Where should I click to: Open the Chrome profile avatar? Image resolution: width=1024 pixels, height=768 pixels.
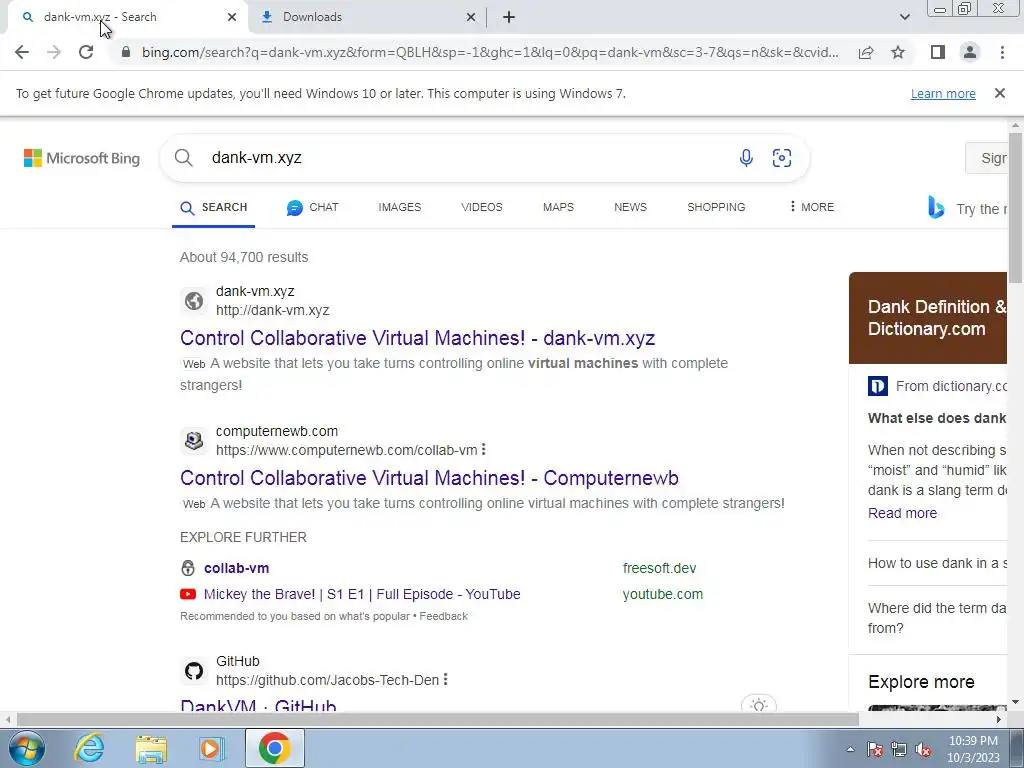tap(970, 52)
